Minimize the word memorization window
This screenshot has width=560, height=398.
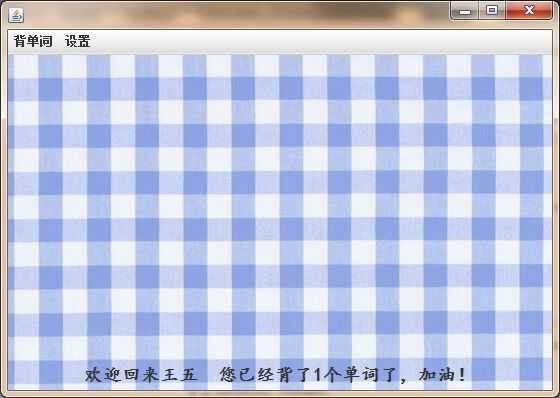pyautogui.click(x=465, y=11)
